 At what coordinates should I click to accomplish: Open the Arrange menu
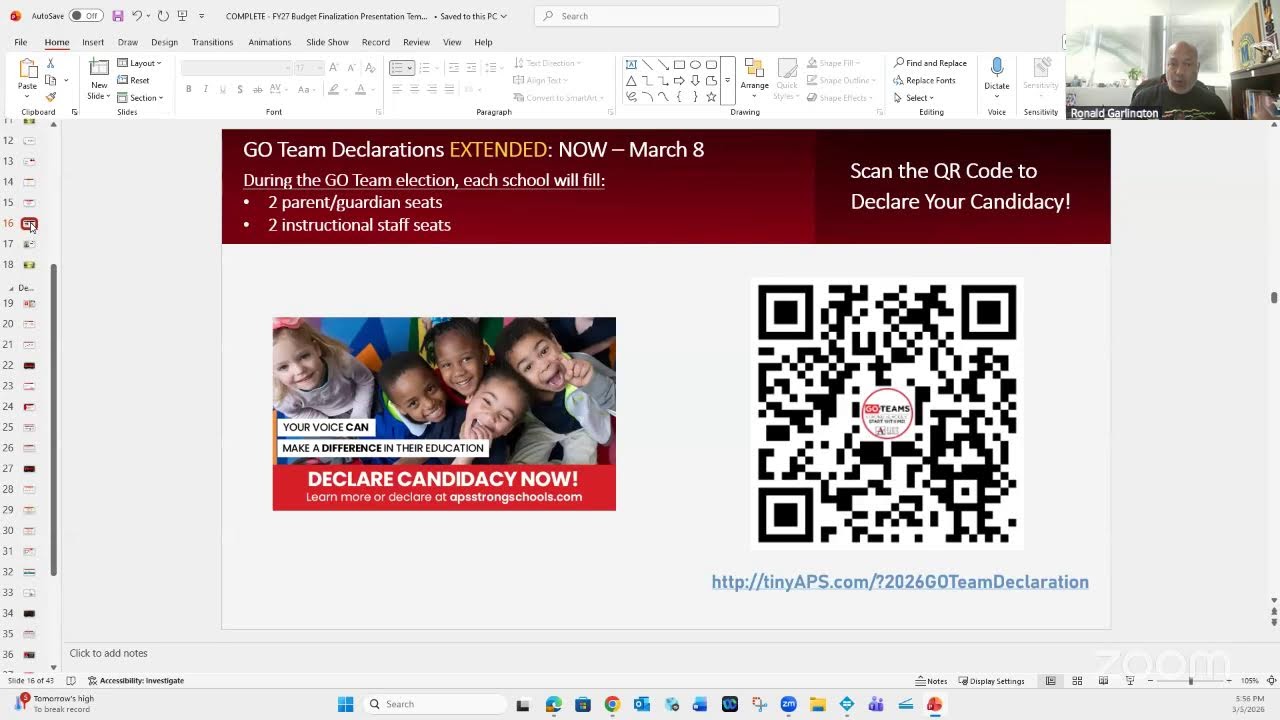coord(755,76)
